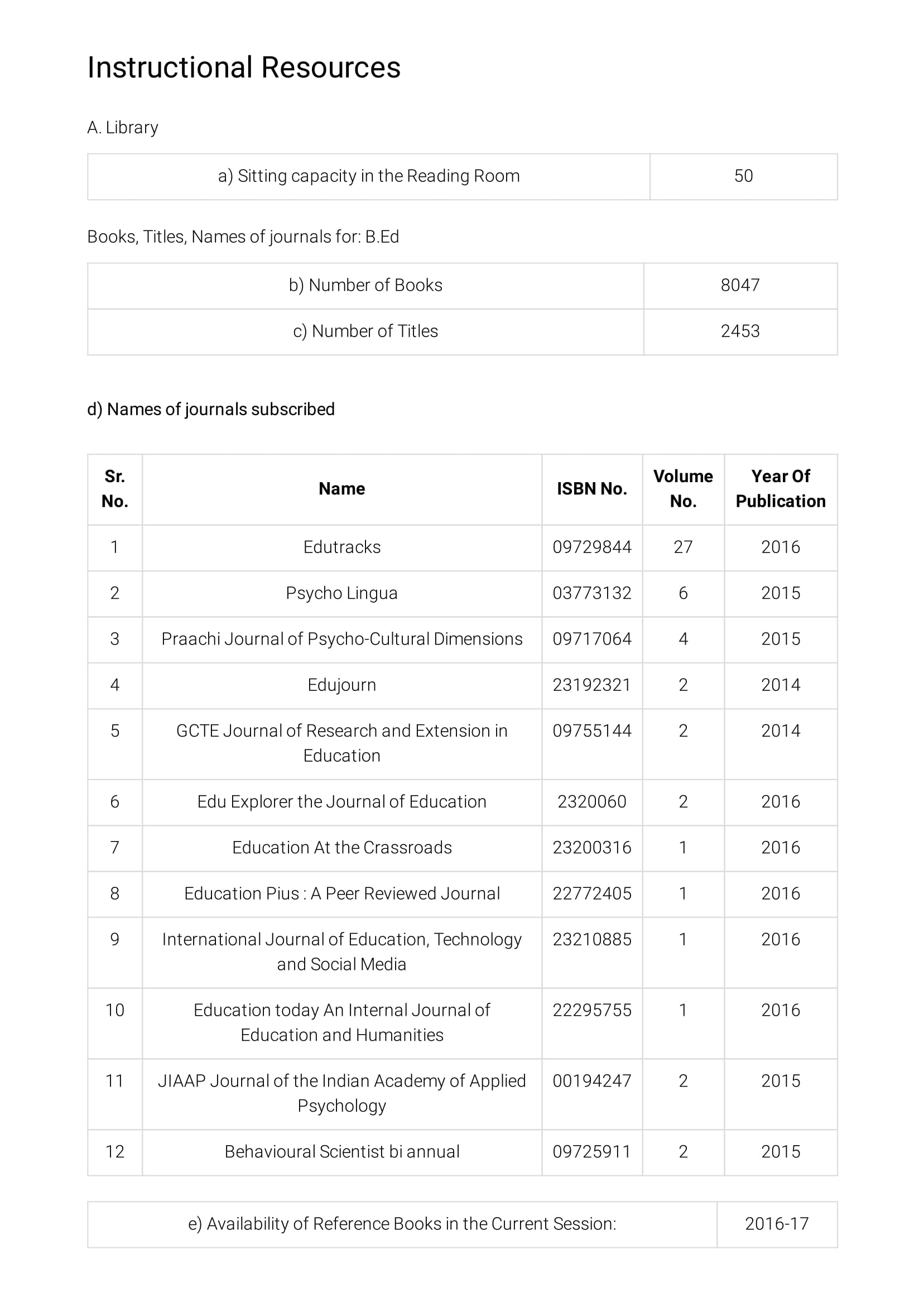This screenshot has height=1307, width=924.
Task: Click the Name column header
Action: (x=341, y=489)
